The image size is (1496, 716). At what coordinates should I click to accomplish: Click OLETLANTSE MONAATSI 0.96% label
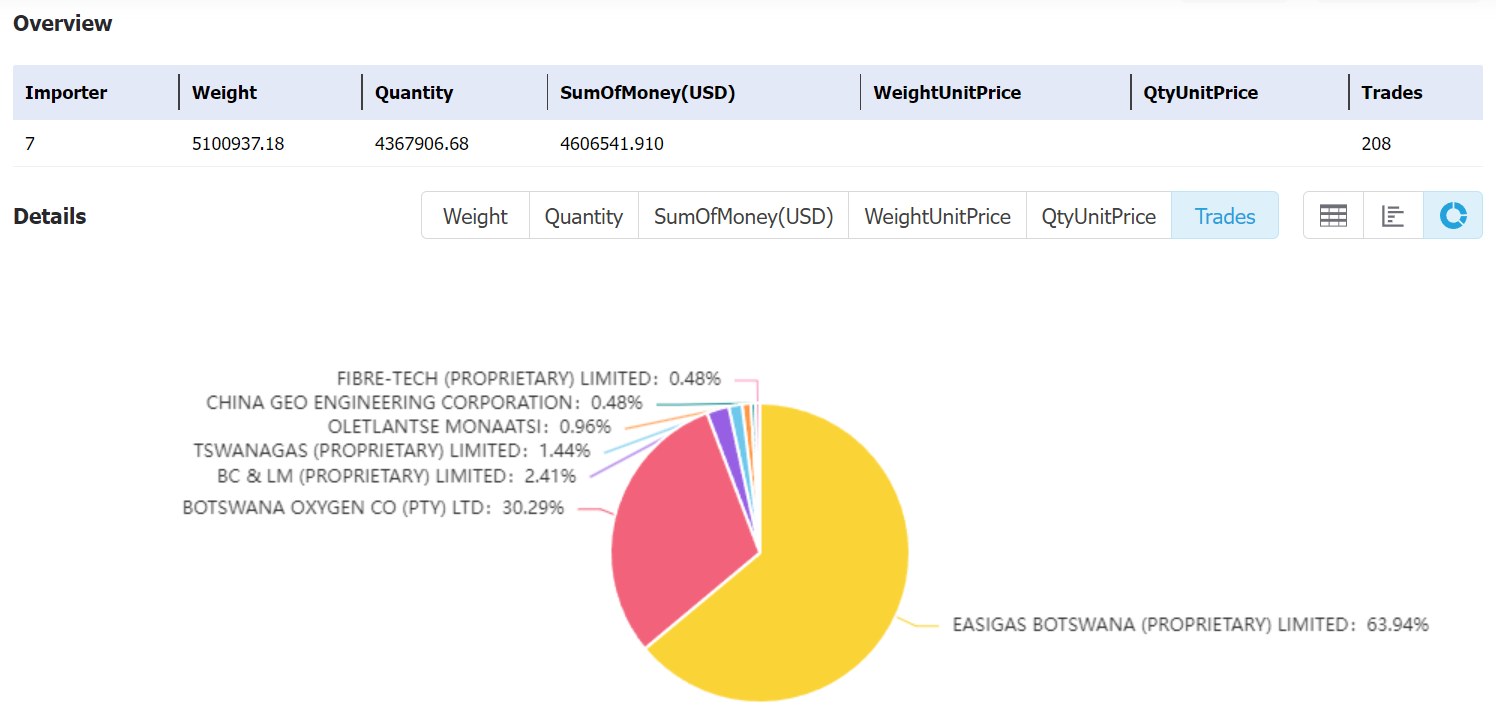[x=469, y=427]
